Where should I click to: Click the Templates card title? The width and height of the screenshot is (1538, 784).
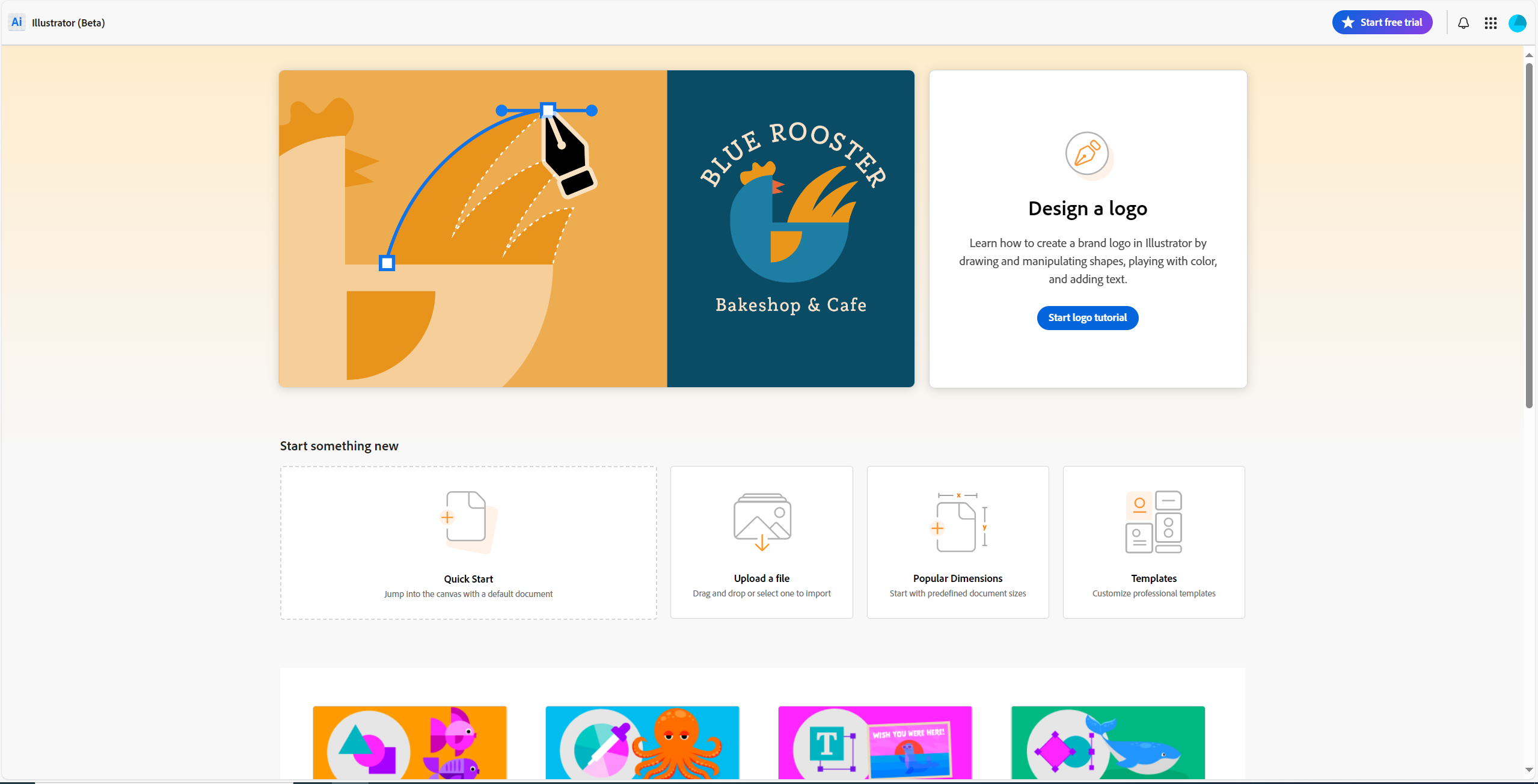(x=1153, y=578)
